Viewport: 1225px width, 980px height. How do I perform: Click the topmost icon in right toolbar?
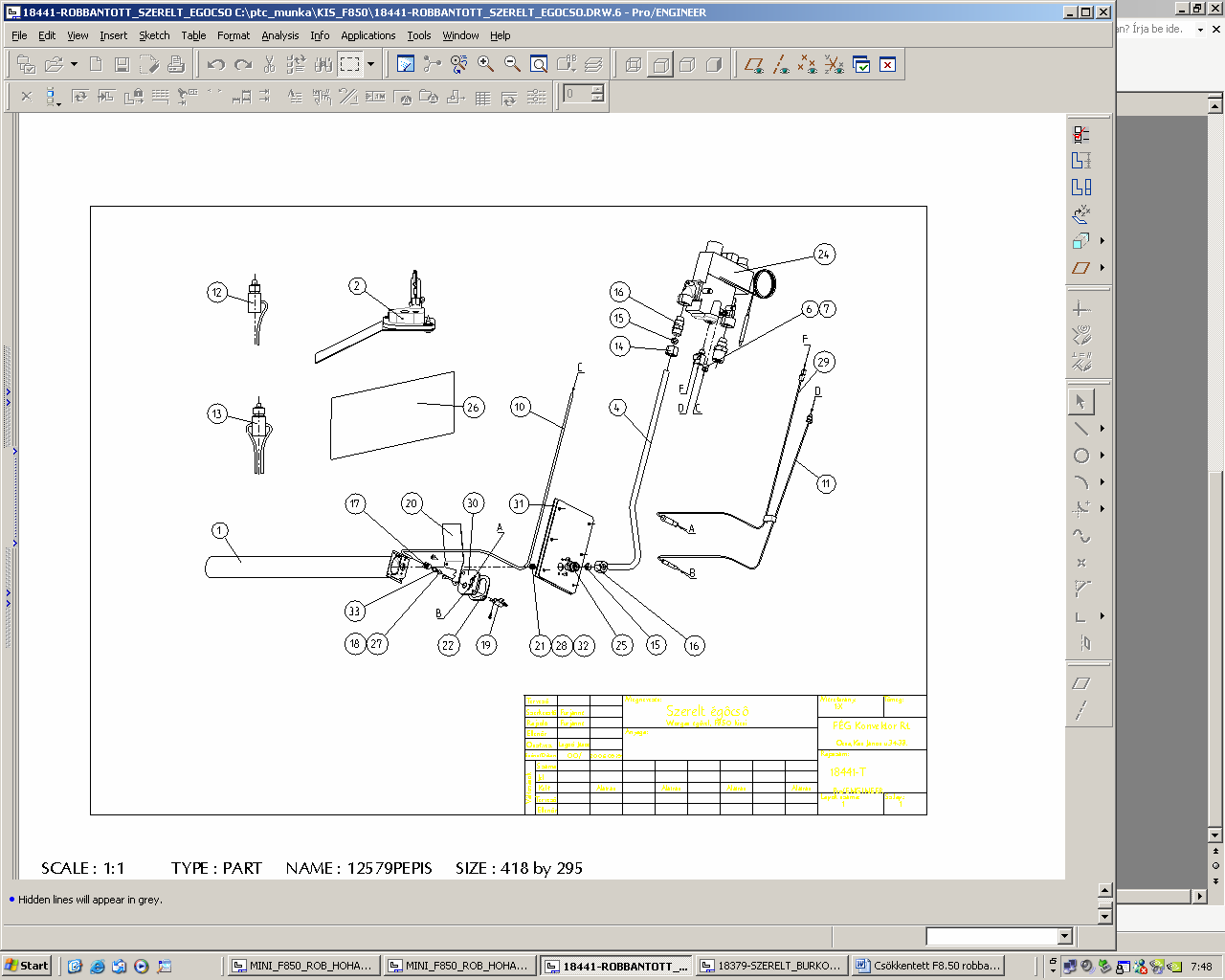[x=1081, y=134]
